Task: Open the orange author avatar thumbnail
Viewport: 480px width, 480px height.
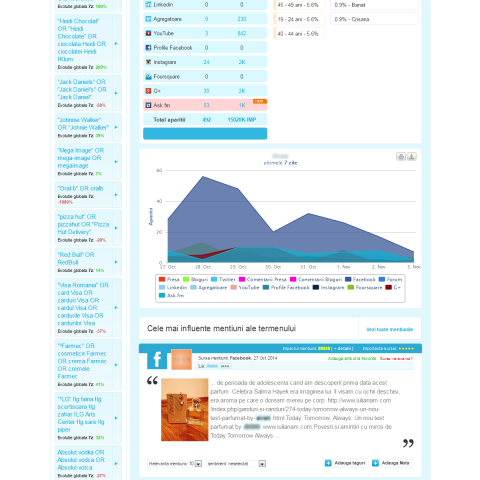Action: [182, 359]
